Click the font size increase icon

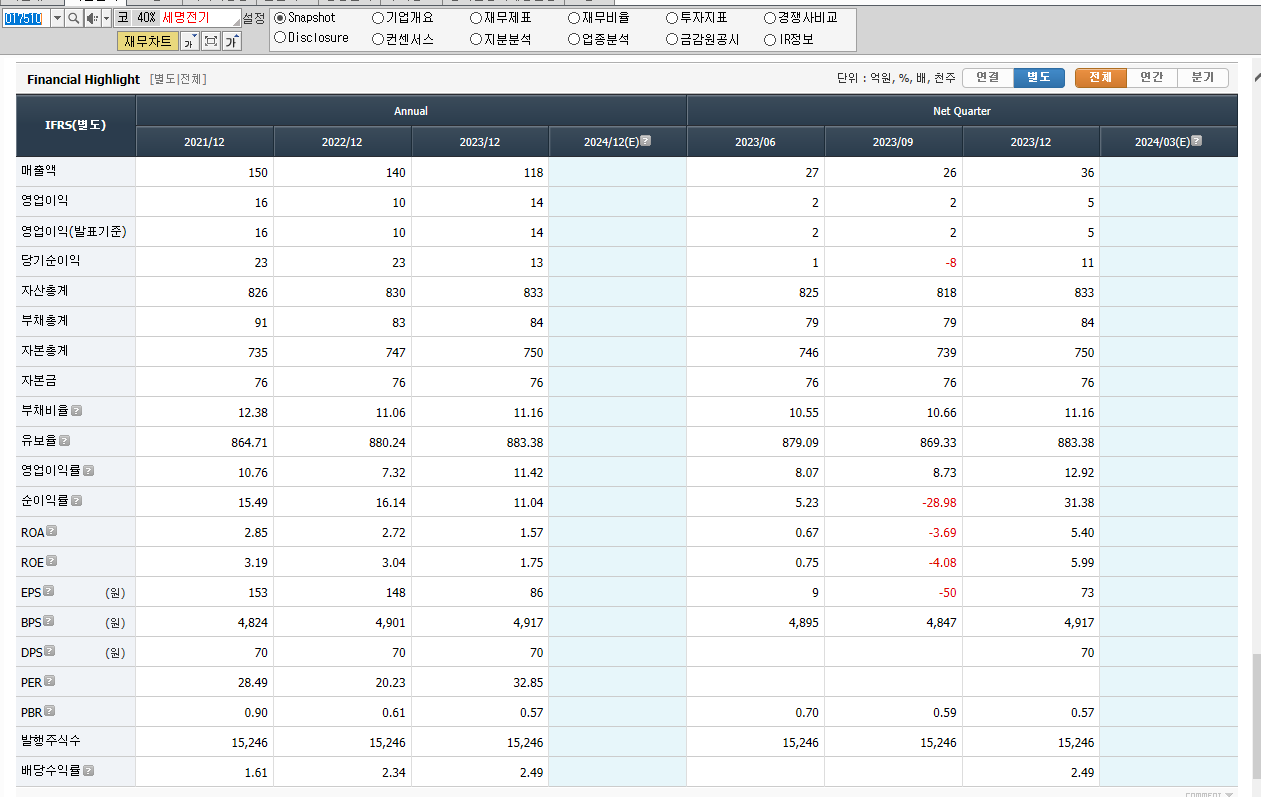click(x=232, y=39)
